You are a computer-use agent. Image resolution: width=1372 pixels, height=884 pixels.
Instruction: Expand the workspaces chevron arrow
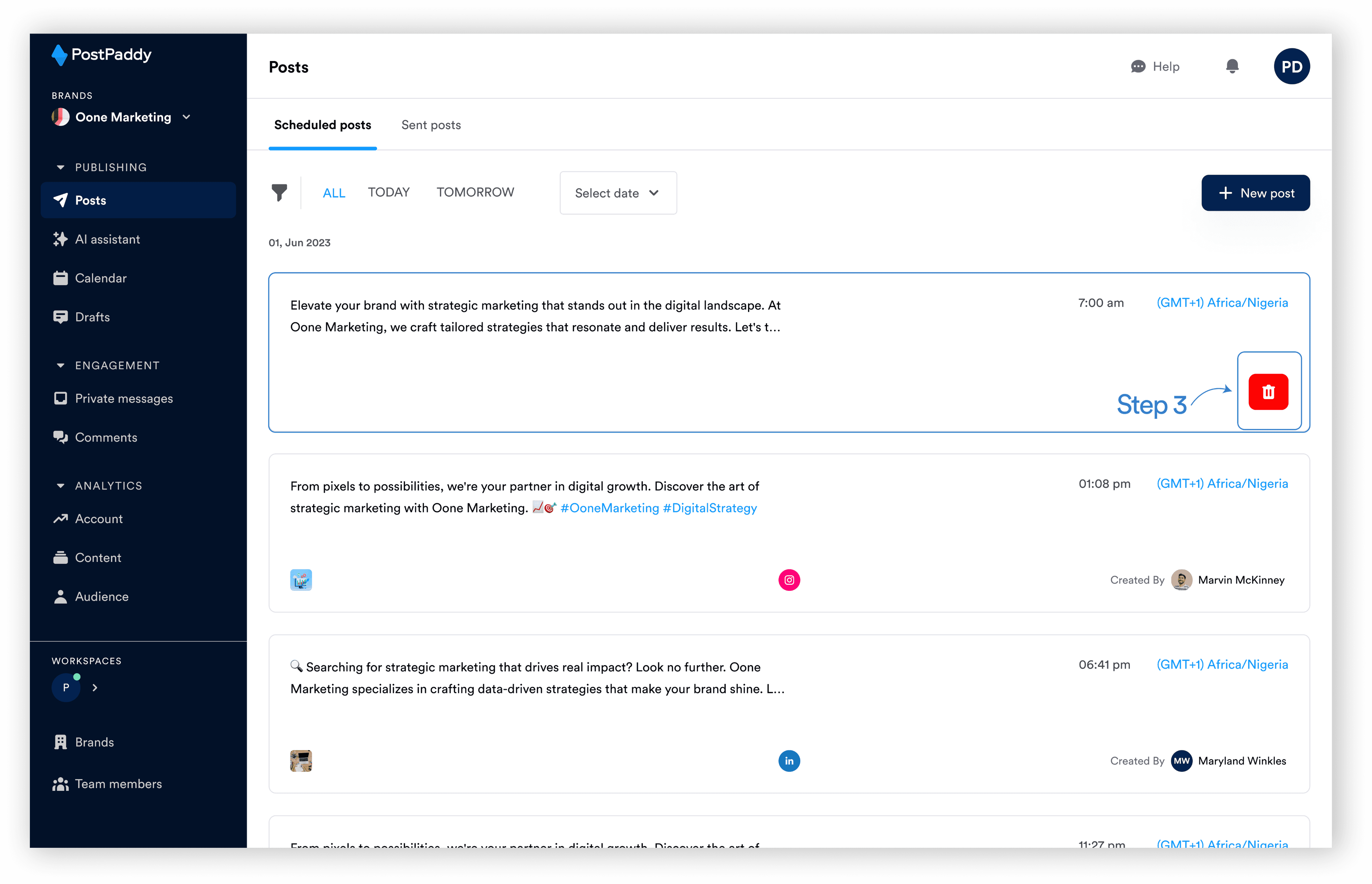click(95, 687)
